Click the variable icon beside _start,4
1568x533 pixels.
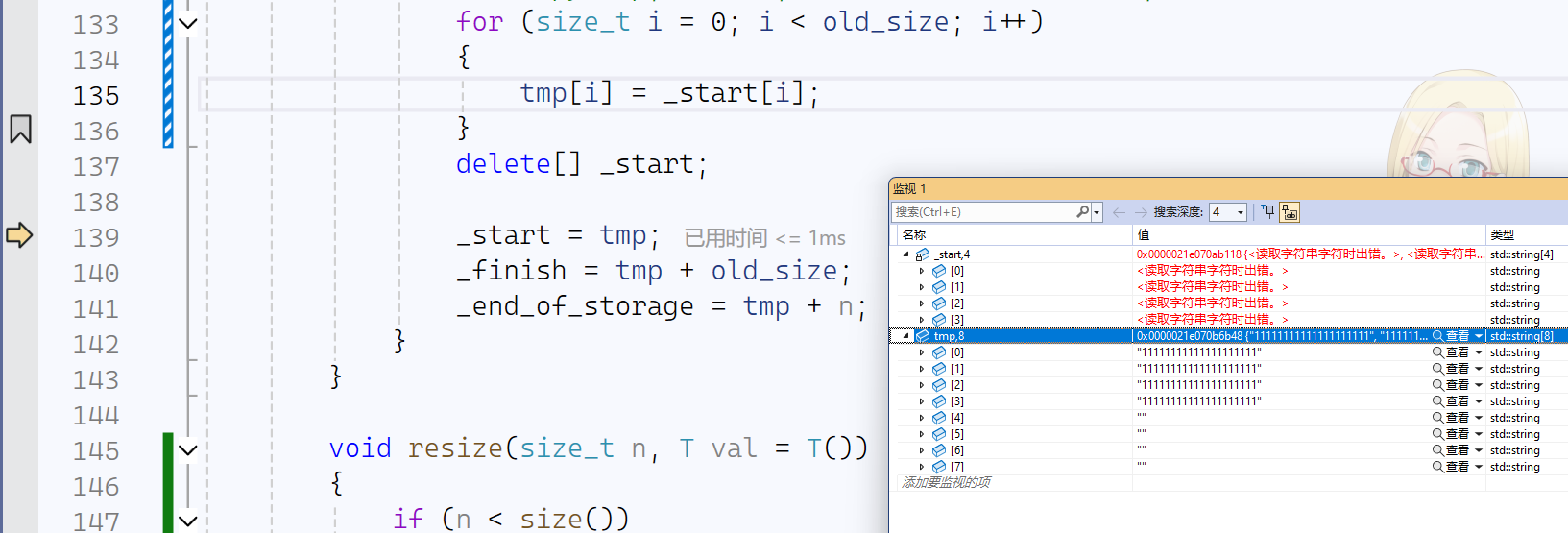point(923,254)
